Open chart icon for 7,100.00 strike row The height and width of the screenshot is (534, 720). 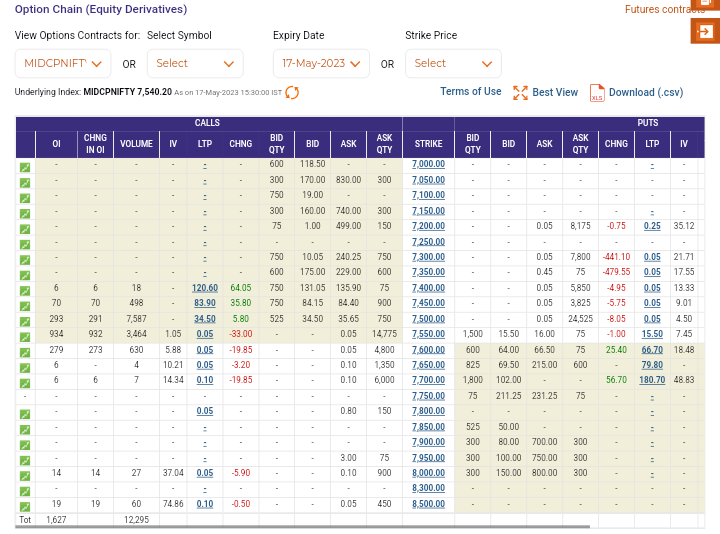pyautogui.click(x=25, y=198)
